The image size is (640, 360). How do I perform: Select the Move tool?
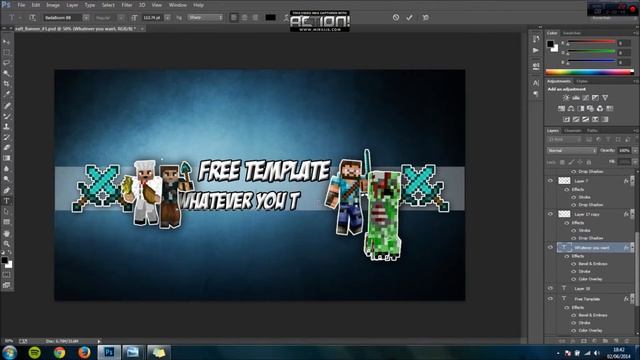click(x=7, y=42)
